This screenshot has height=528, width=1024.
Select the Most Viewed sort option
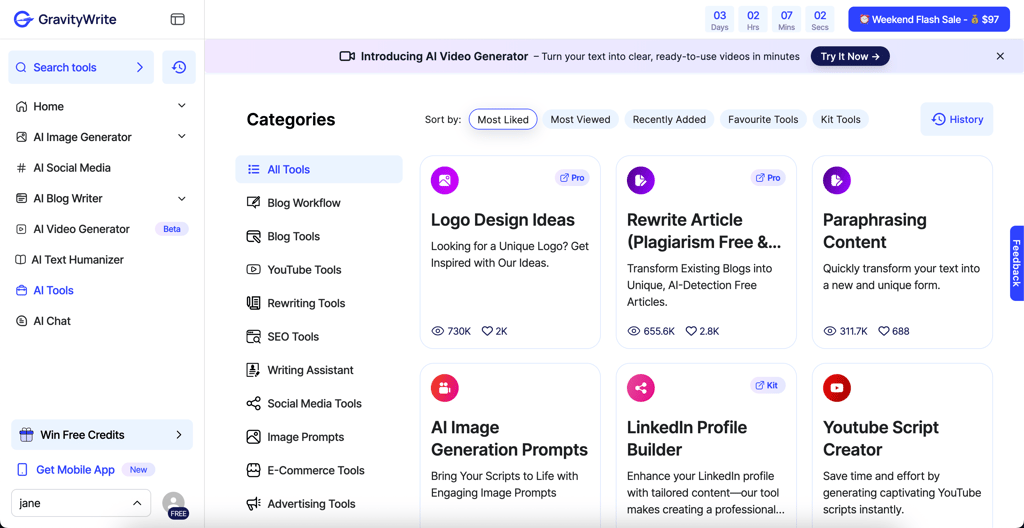point(580,120)
